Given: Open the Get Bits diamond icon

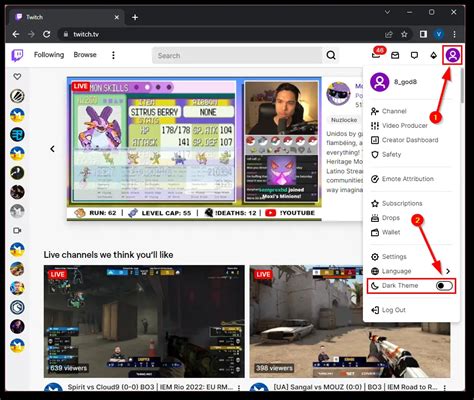Looking at the screenshot, I should pyautogui.click(x=433, y=55).
